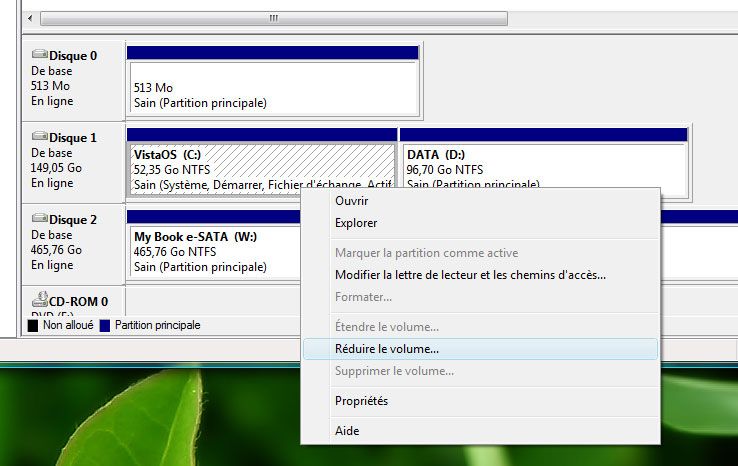Open 'Propriétés' from the context menu
This screenshot has width=738, height=466.
(361, 401)
